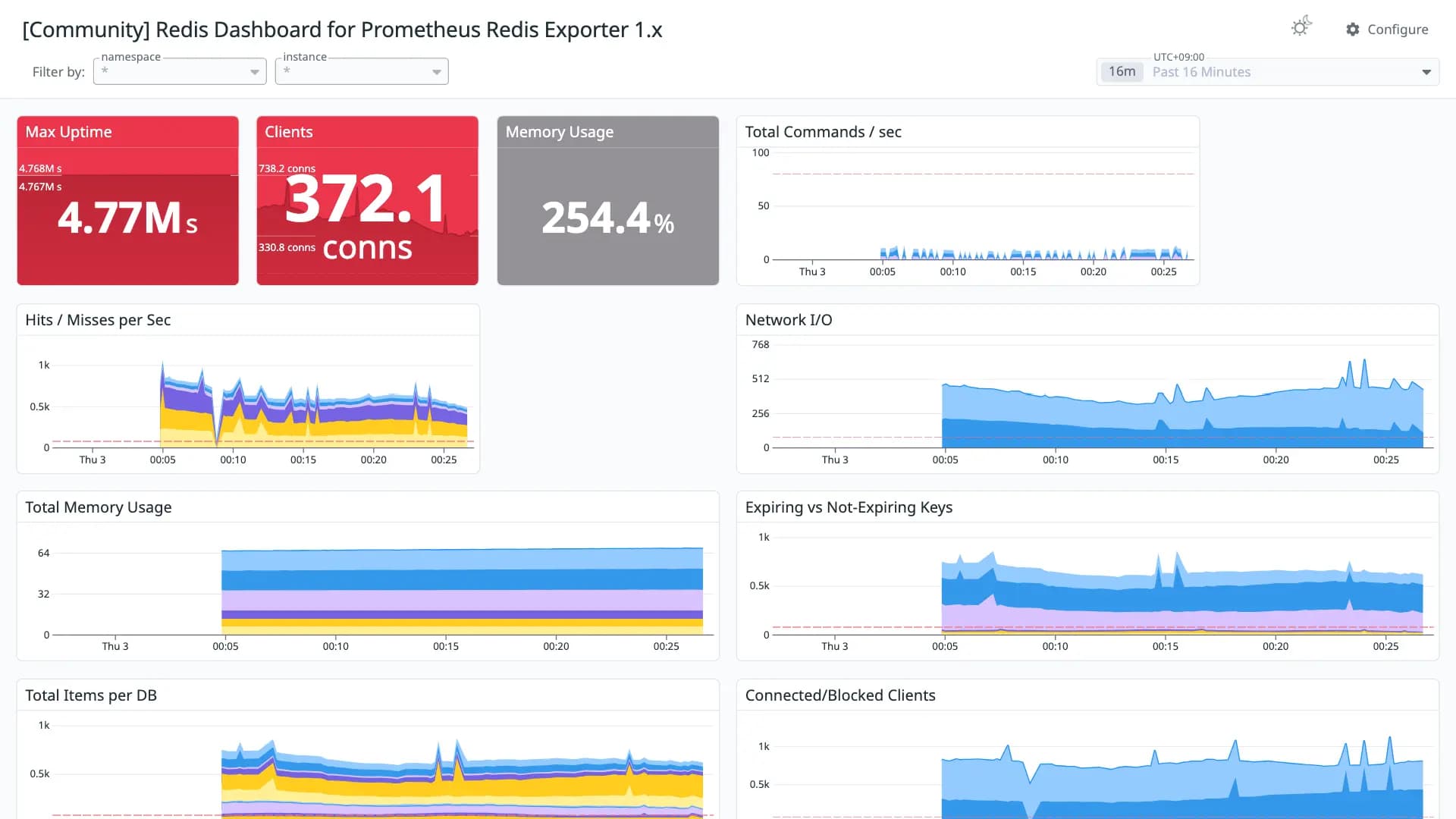Image resolution: width=1456 pixels, height=819 pixels.
Task: Click the UTC+09:00 timezone label
Action: click(1178, 57)
